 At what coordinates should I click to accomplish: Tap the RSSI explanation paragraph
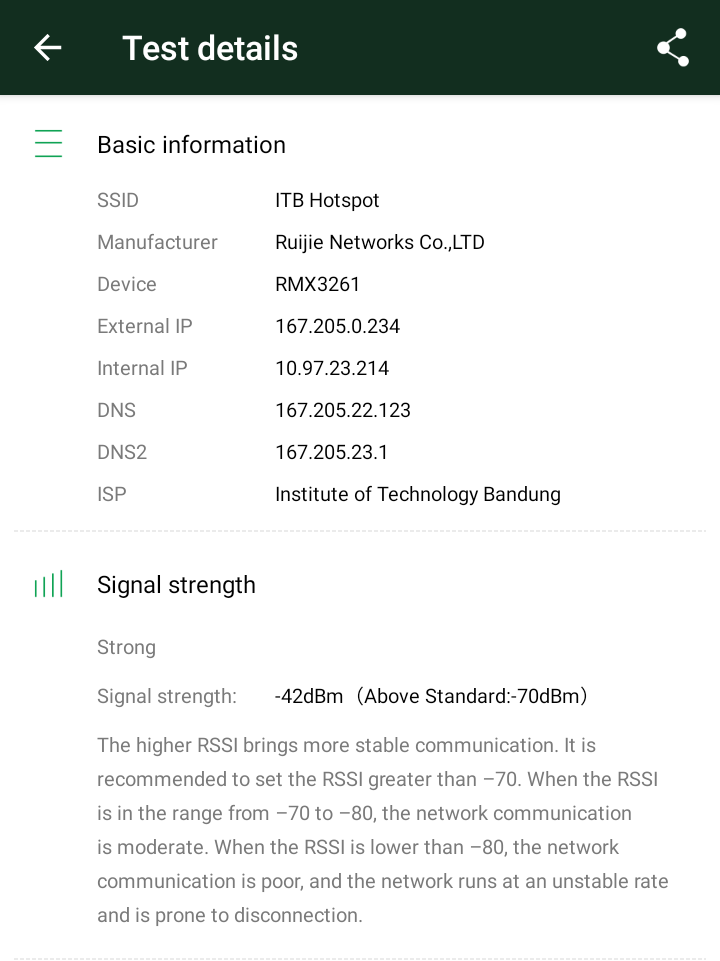382,830
